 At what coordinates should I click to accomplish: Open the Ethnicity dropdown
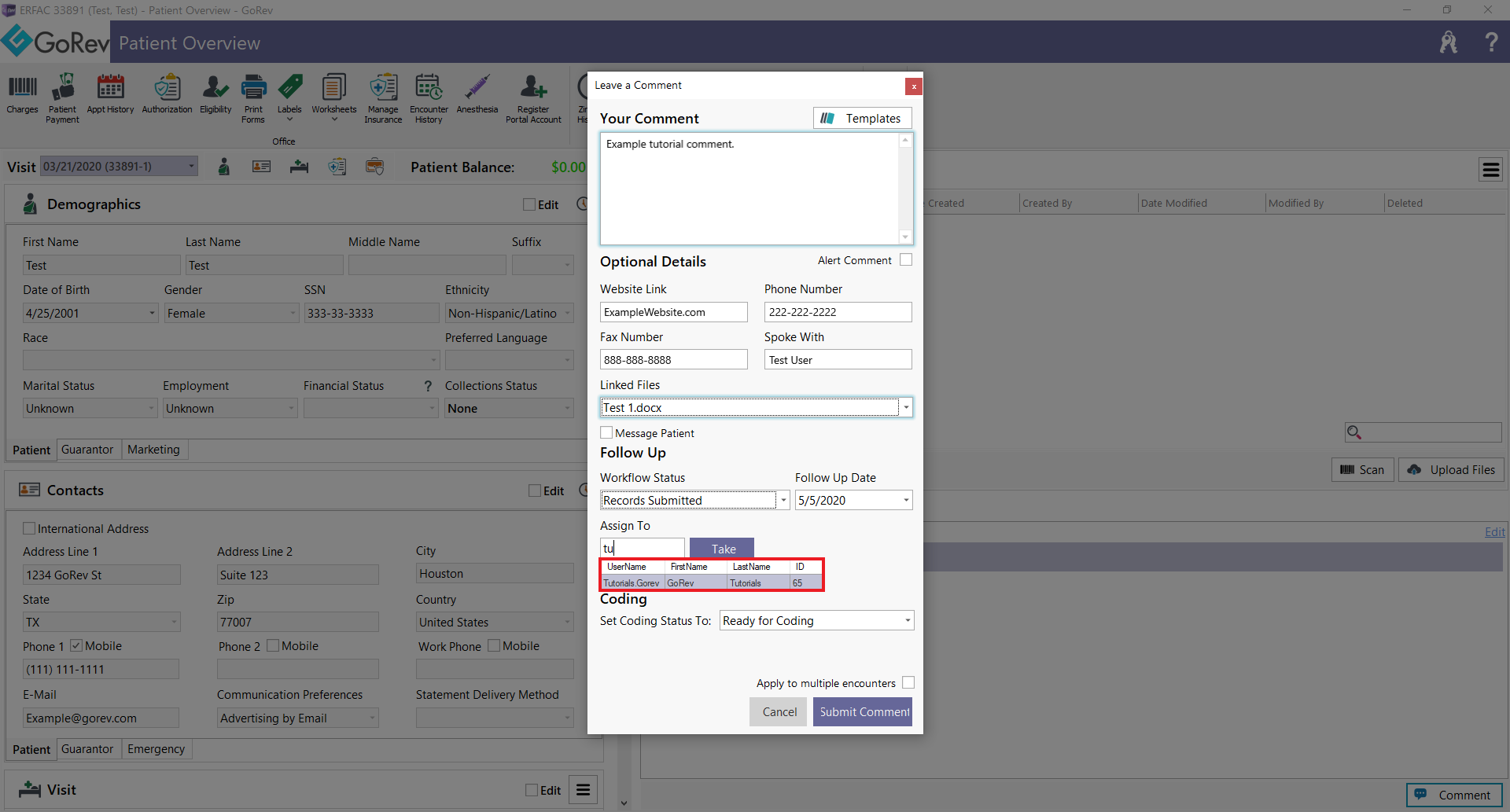567,313
